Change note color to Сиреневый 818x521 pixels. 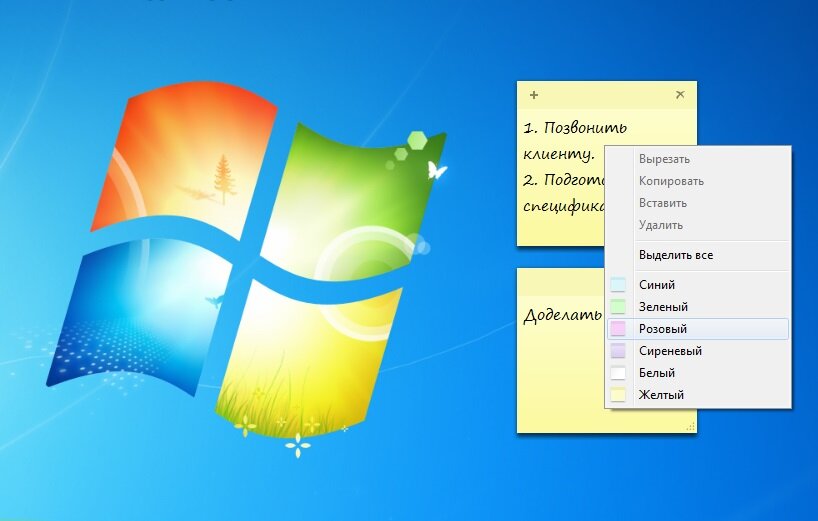tap(698, 351)
